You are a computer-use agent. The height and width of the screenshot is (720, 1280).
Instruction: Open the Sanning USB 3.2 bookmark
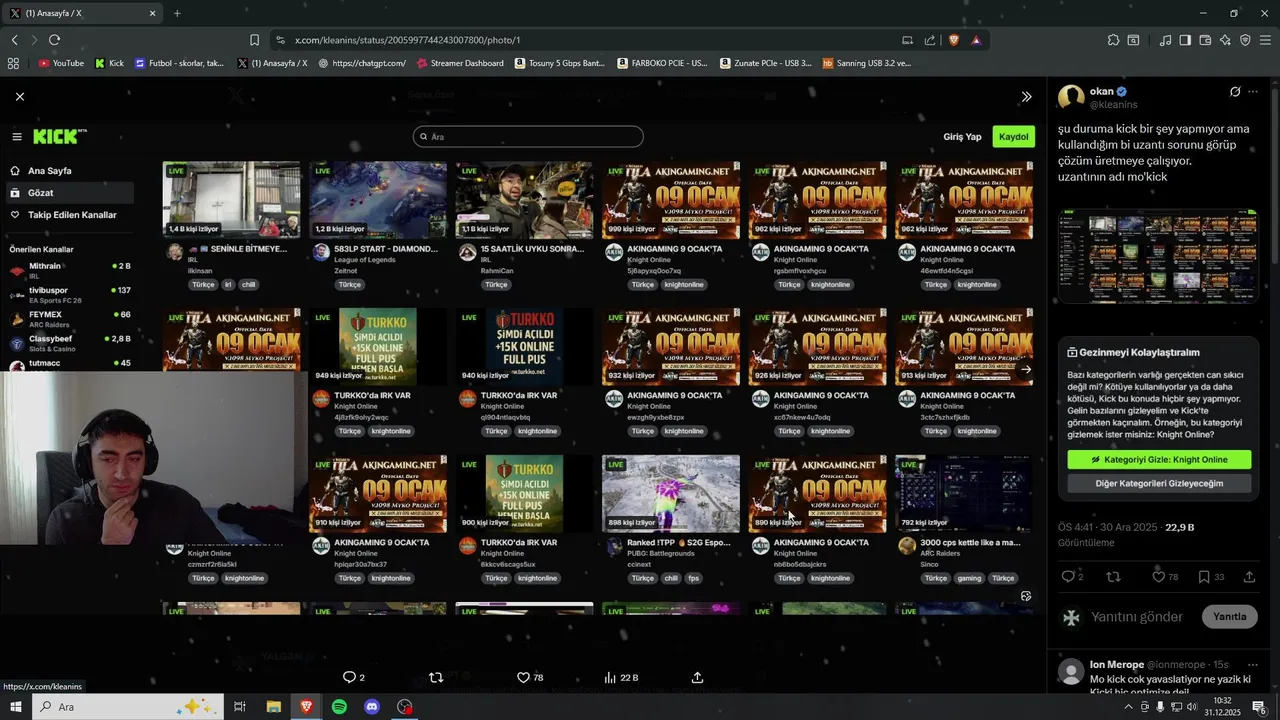tap(867, 63)
